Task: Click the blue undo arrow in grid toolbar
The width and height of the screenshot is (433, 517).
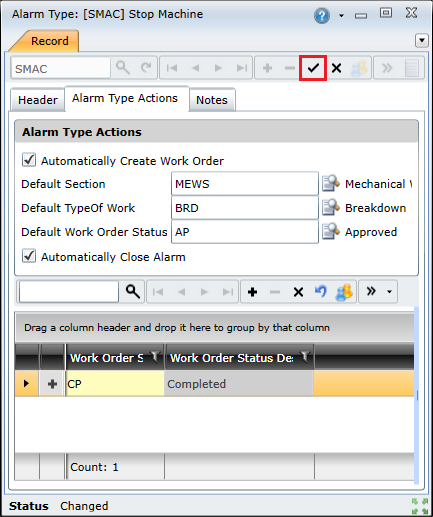Action: click(x=321, y=292)
